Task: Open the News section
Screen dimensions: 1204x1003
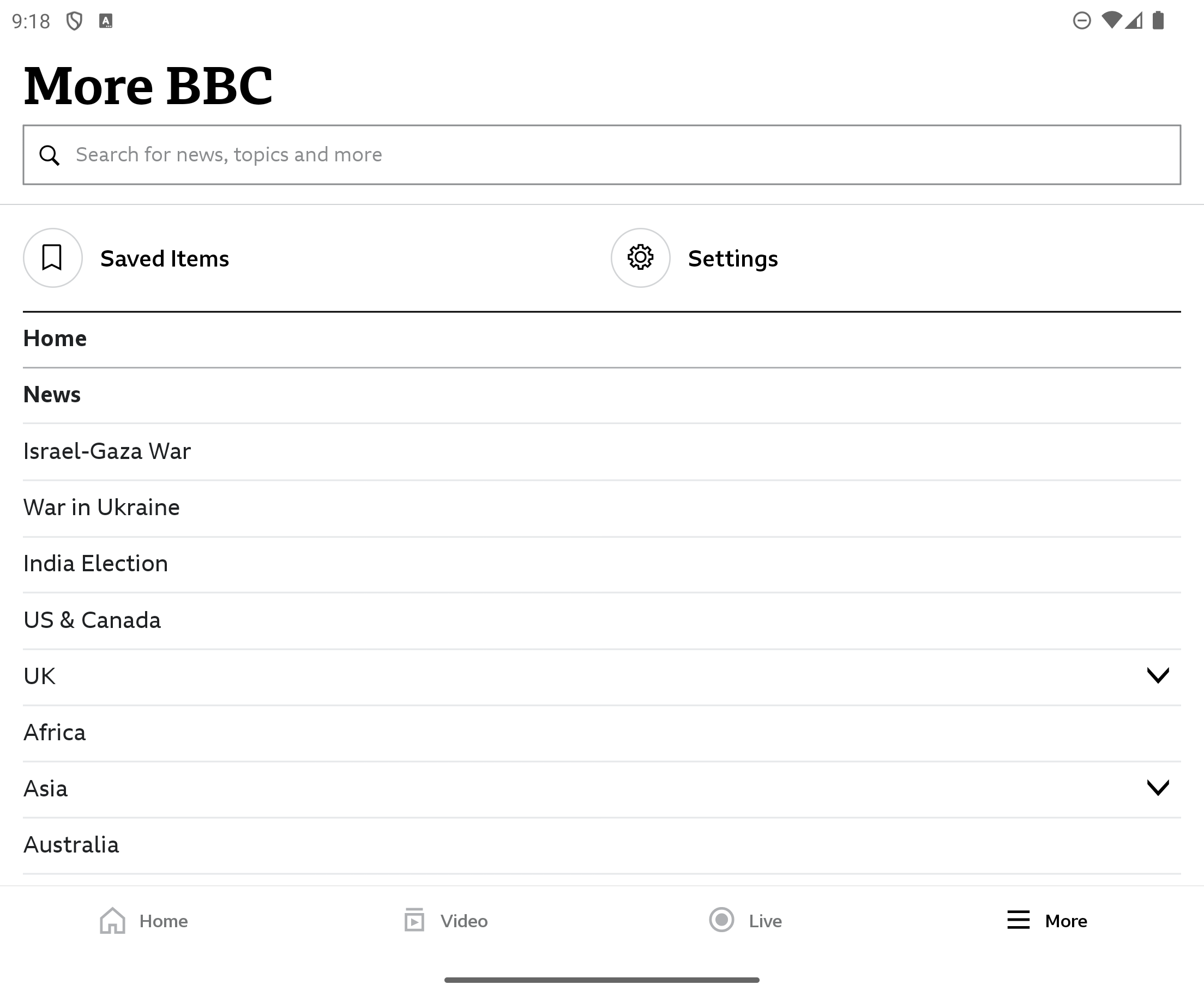Action: point(602,395)
